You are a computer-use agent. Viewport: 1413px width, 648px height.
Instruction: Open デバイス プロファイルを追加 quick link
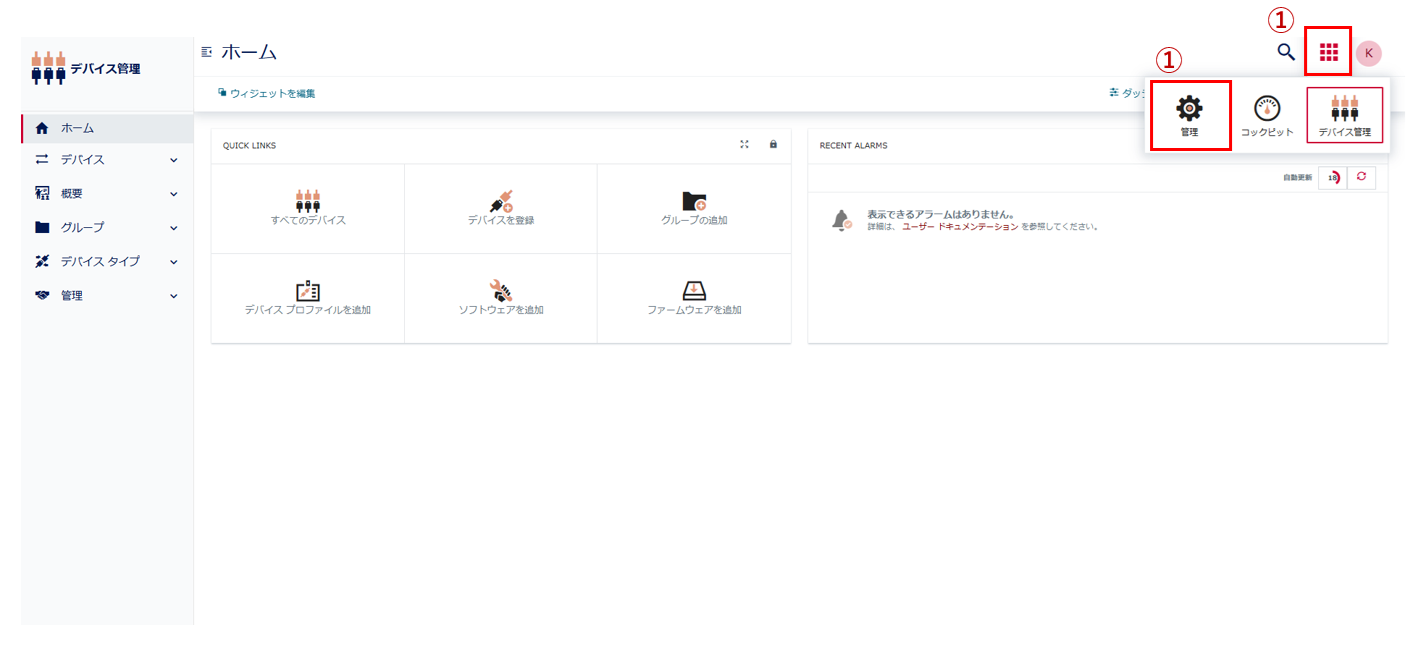pos(308,298)
